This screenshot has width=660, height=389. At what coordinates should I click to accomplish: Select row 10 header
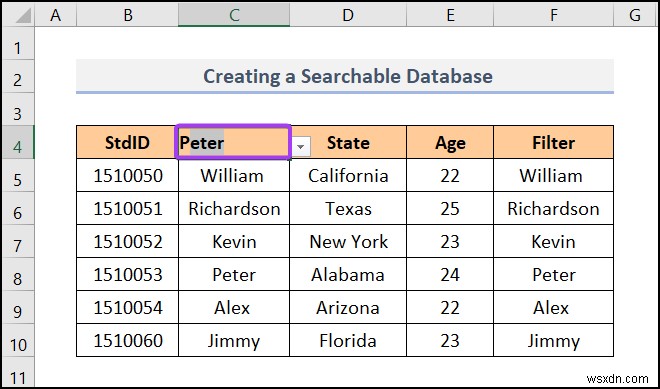pos(18,340)
